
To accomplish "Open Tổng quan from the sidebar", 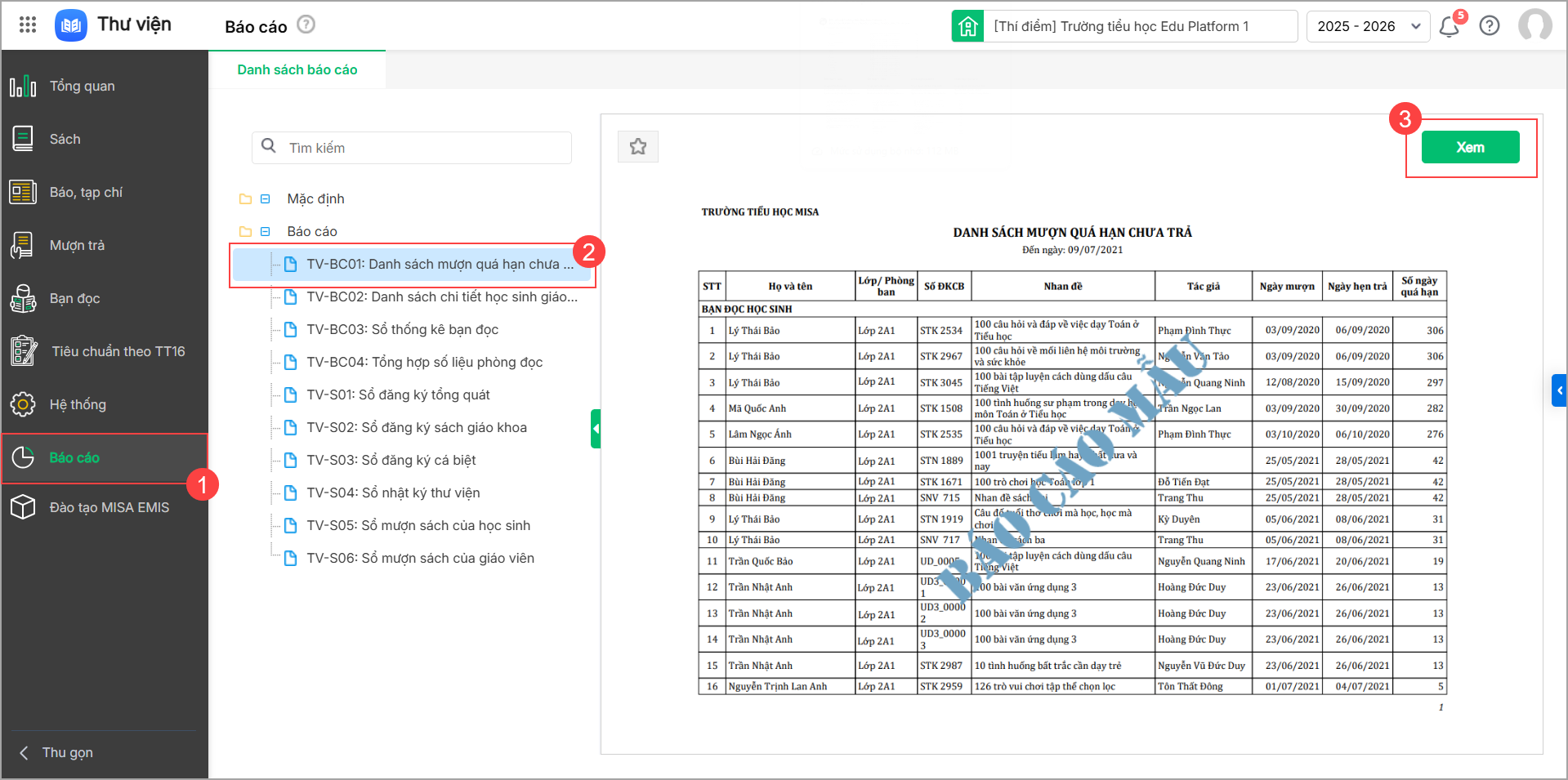I will click(x=82, y=87).
